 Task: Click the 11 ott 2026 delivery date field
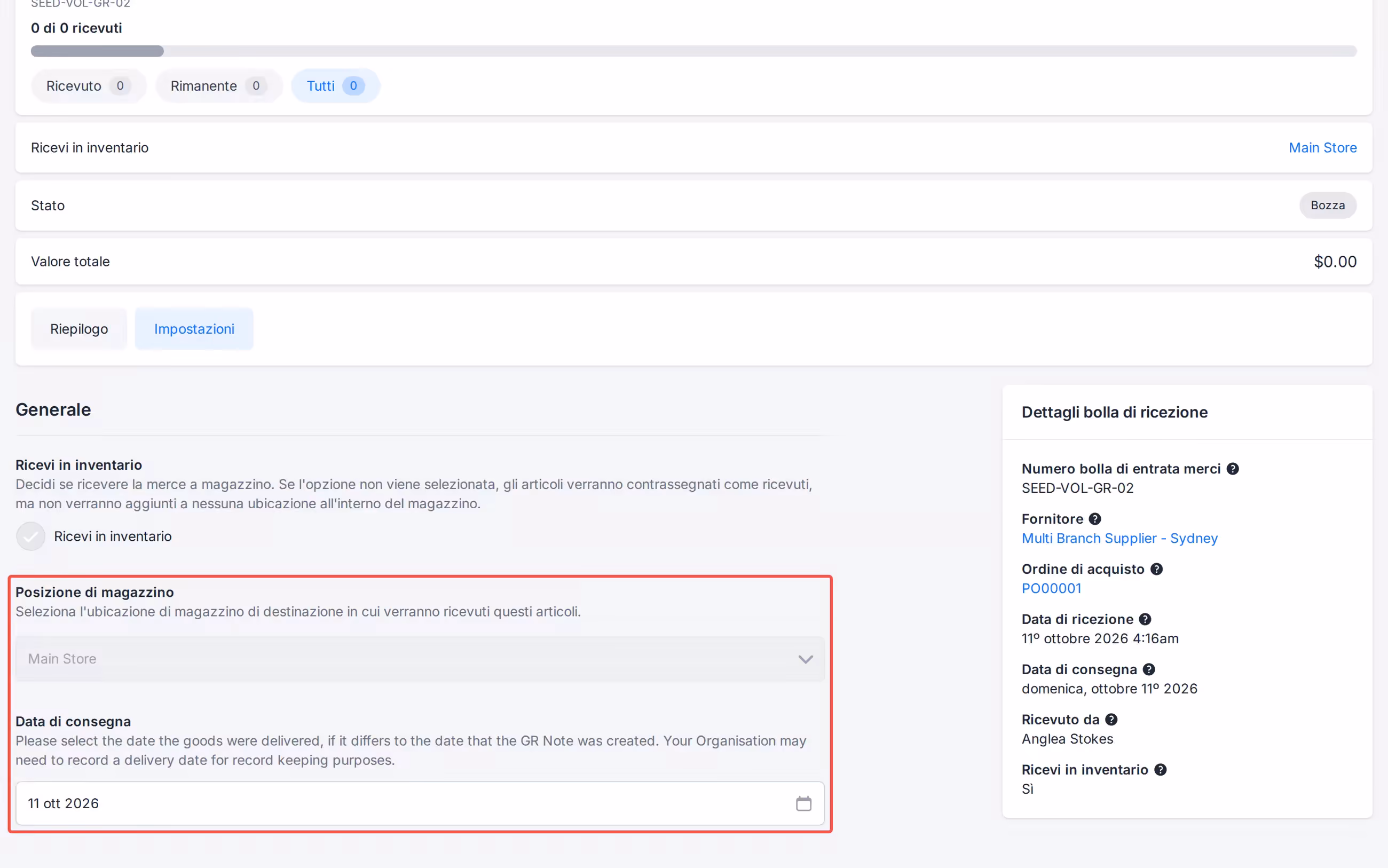tap(420, 803)
